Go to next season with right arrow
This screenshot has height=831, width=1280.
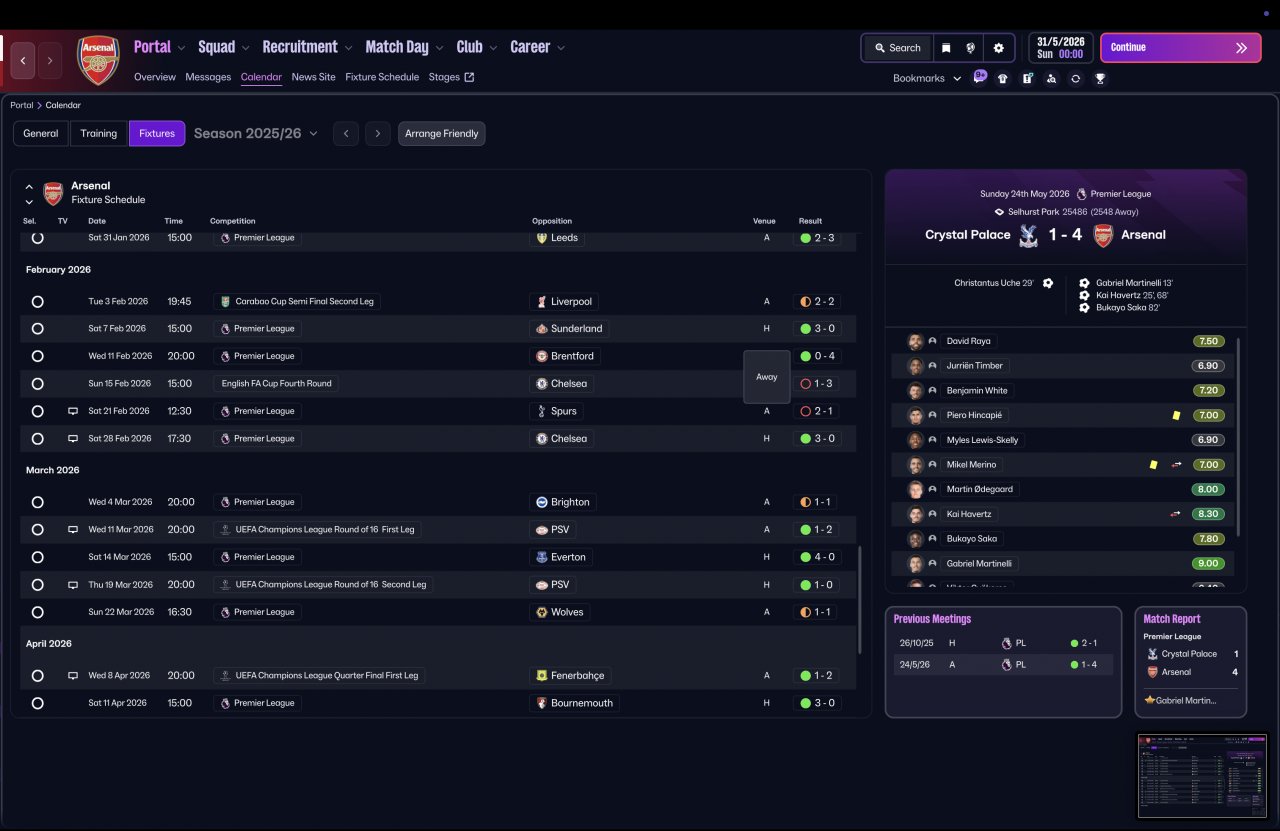tap(377, 133)
